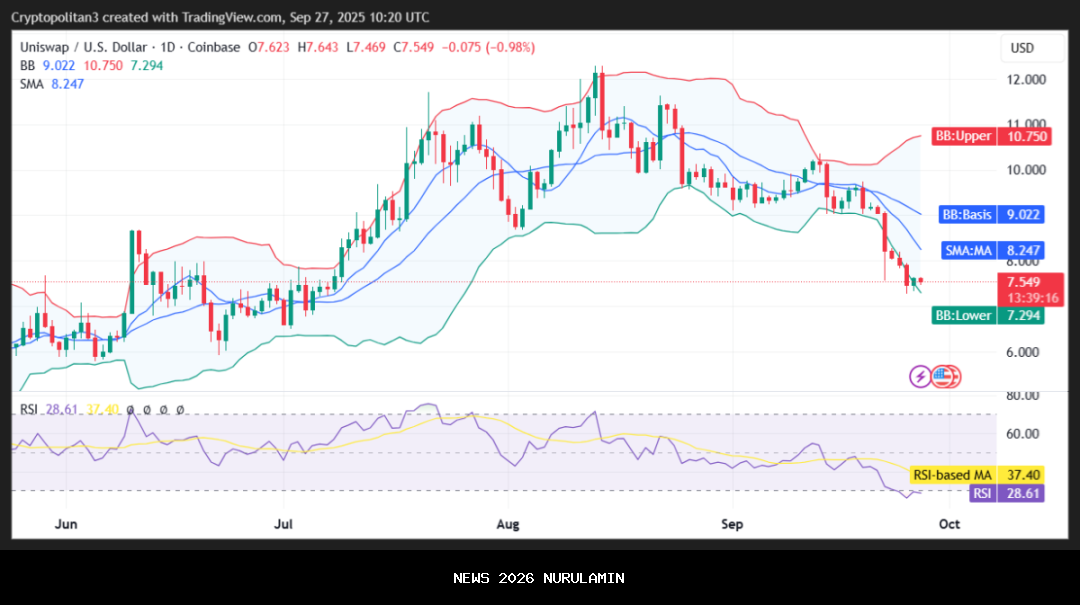Open the USD currency selector

1022,48
